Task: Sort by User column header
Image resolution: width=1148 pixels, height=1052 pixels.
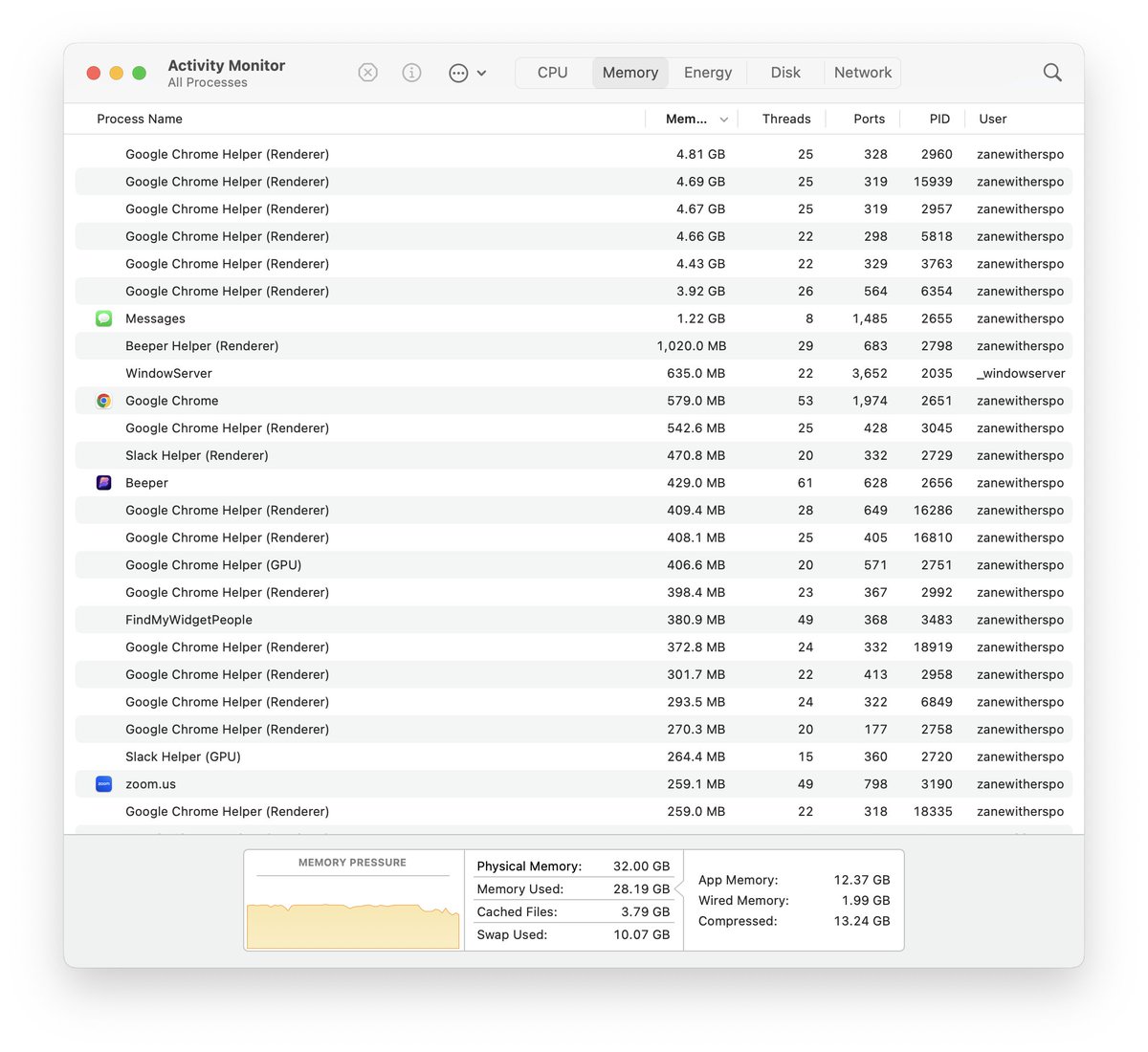Action: [993, 119]
